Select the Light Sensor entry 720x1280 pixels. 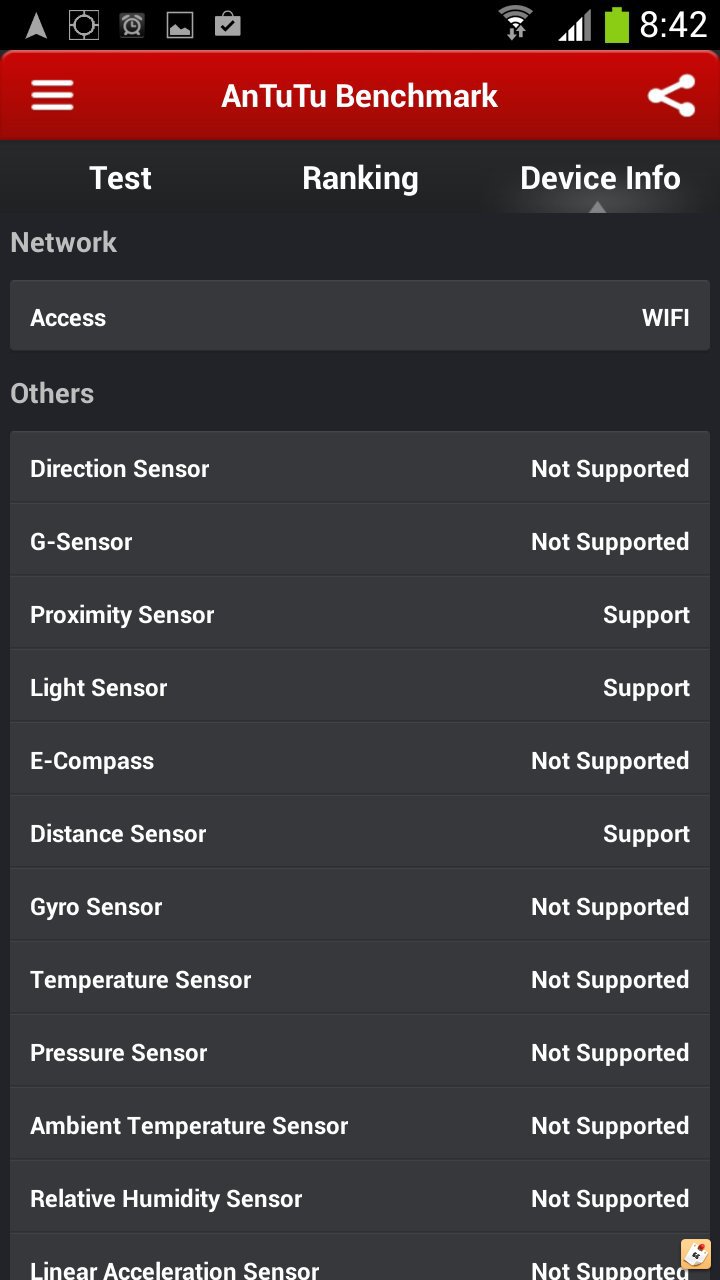coord(360,687)
